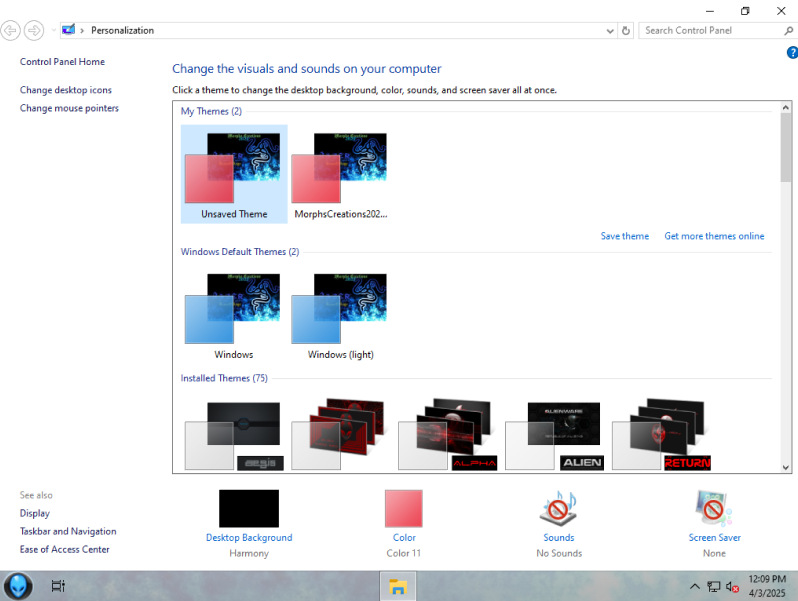The width and height of the screenshot is (798, 601).
Task: Select the aegis installed theme
Action: click(234, 435)
